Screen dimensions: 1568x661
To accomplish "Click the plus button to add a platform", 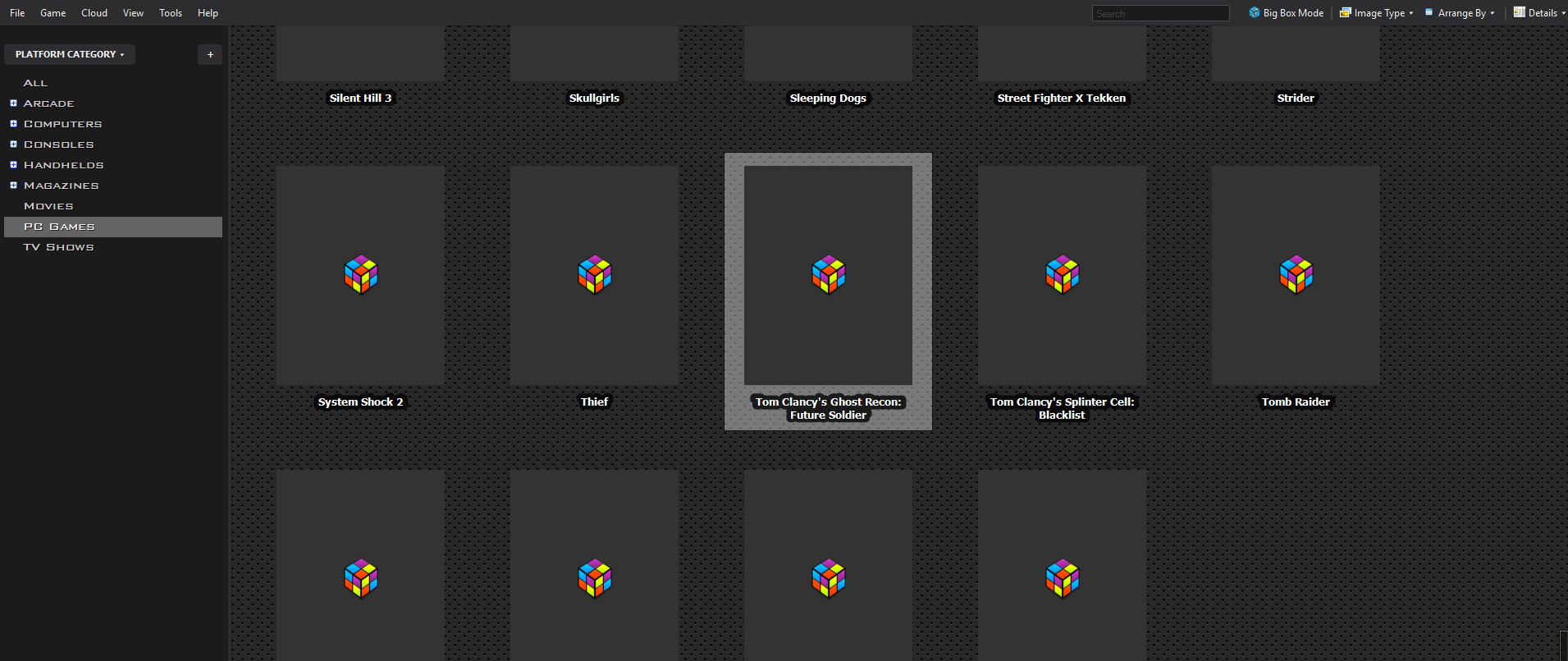I will [210, 54].
